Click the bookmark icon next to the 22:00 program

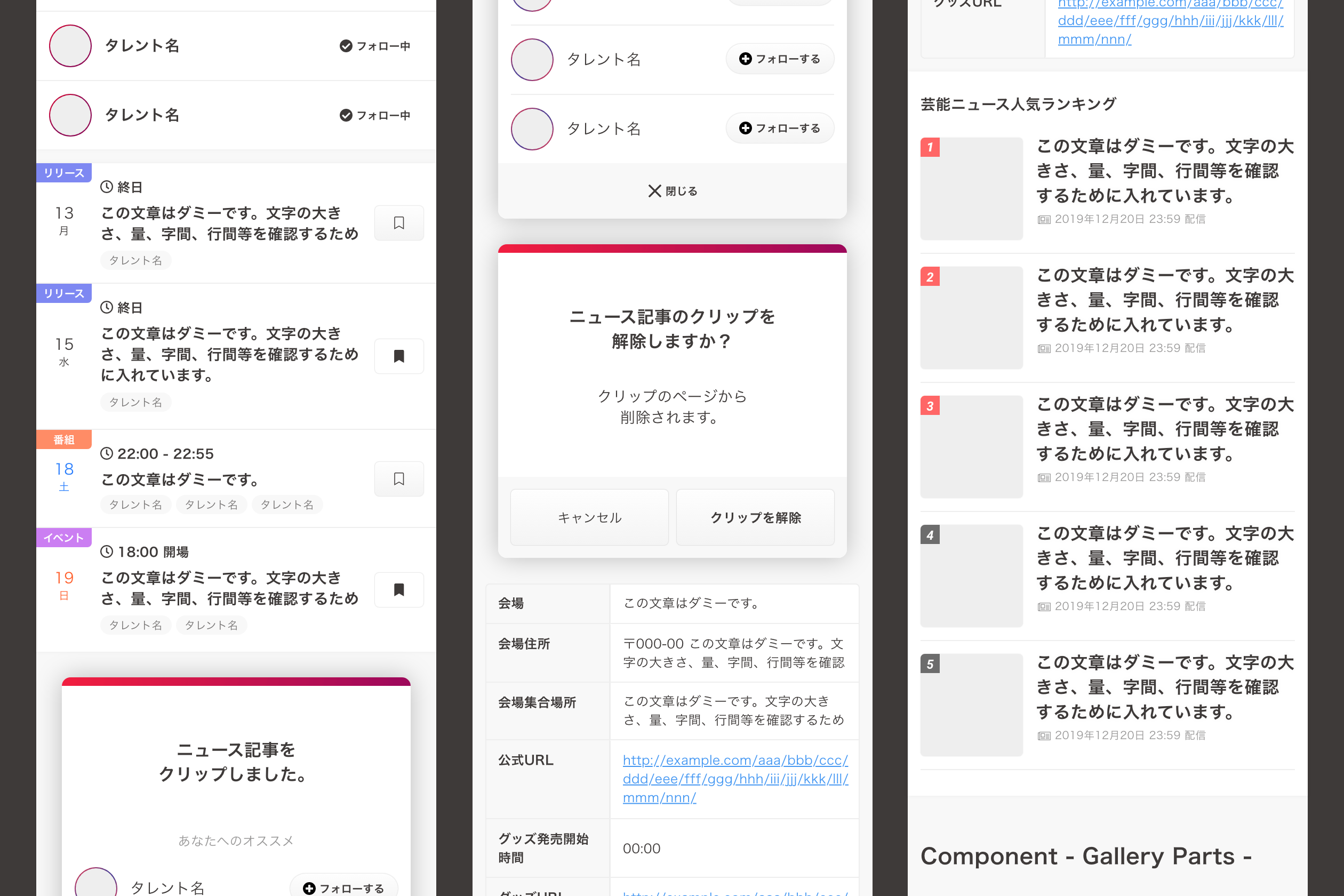[398, 479]
